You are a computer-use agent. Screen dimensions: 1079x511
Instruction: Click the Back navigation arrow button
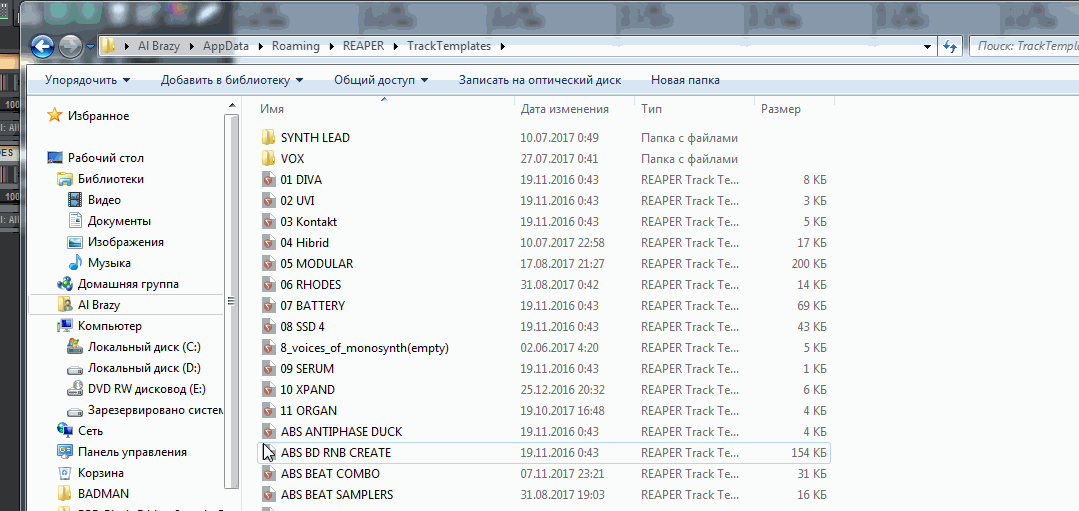[x=43, y=47]
